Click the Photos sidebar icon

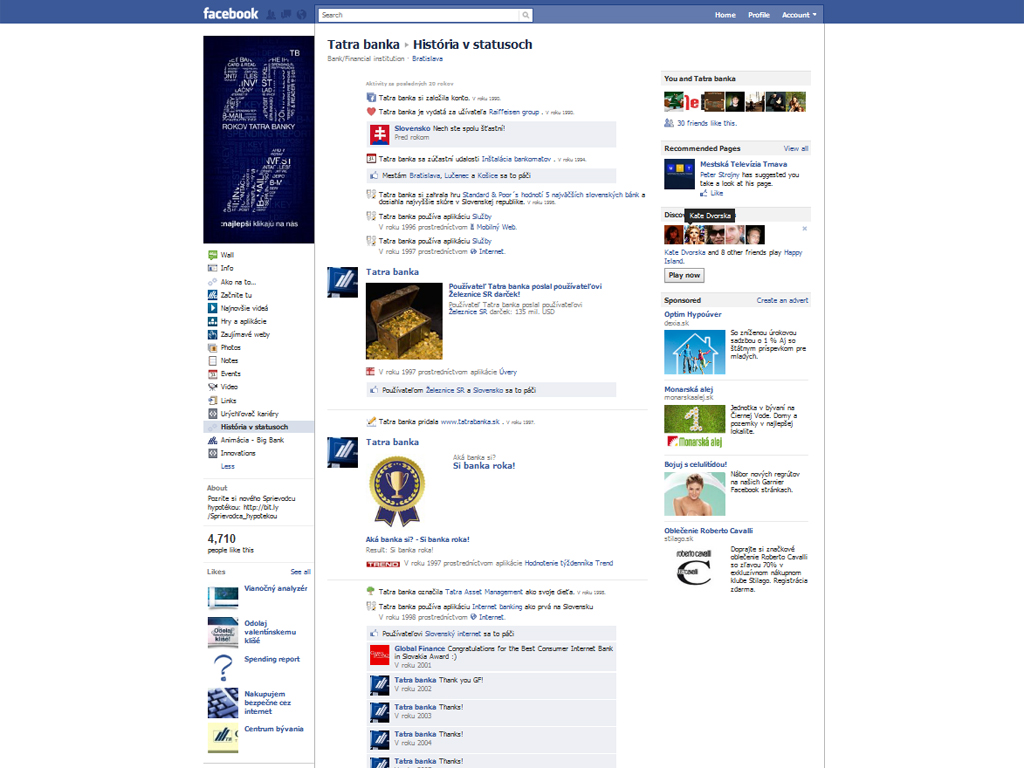tap(212, 347)
